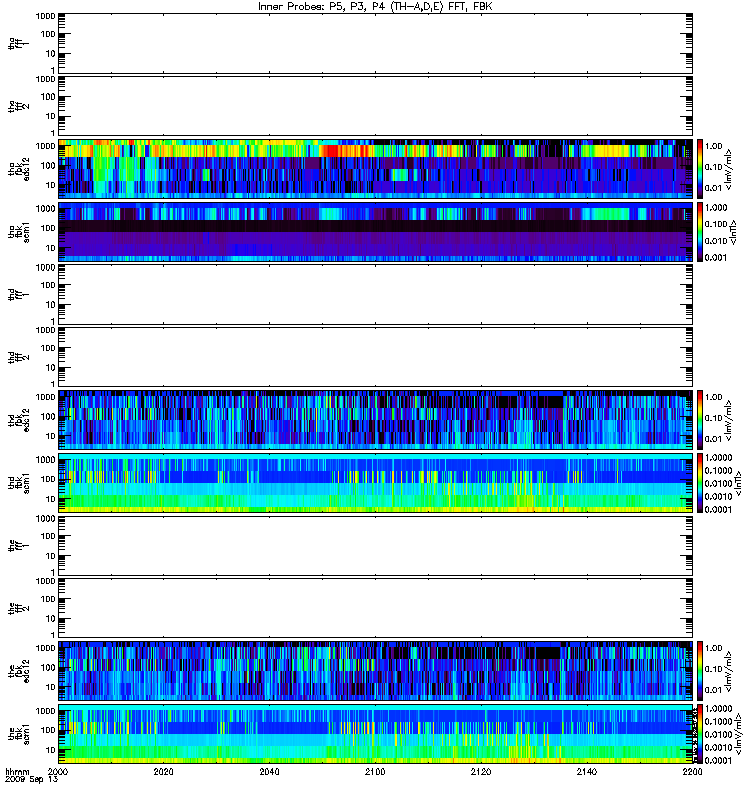
Task: Click the 2020 time axis label
Action: click(163, 771)
